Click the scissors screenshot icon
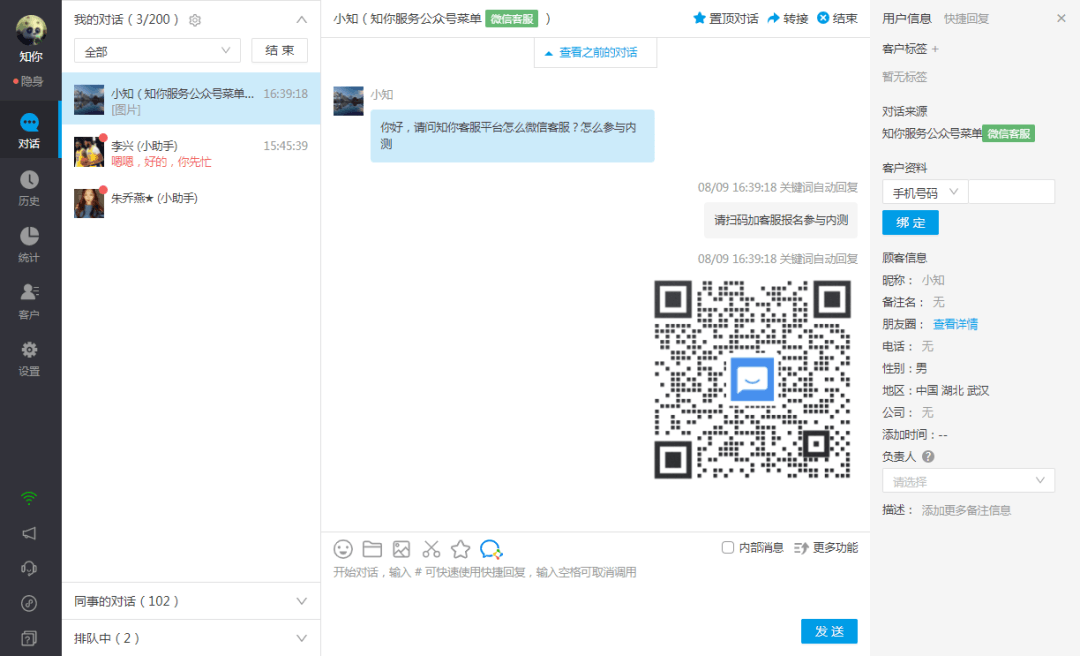The height and width of the screenshot is (656, 1080). pyautogui.click(x=431, y=549)
